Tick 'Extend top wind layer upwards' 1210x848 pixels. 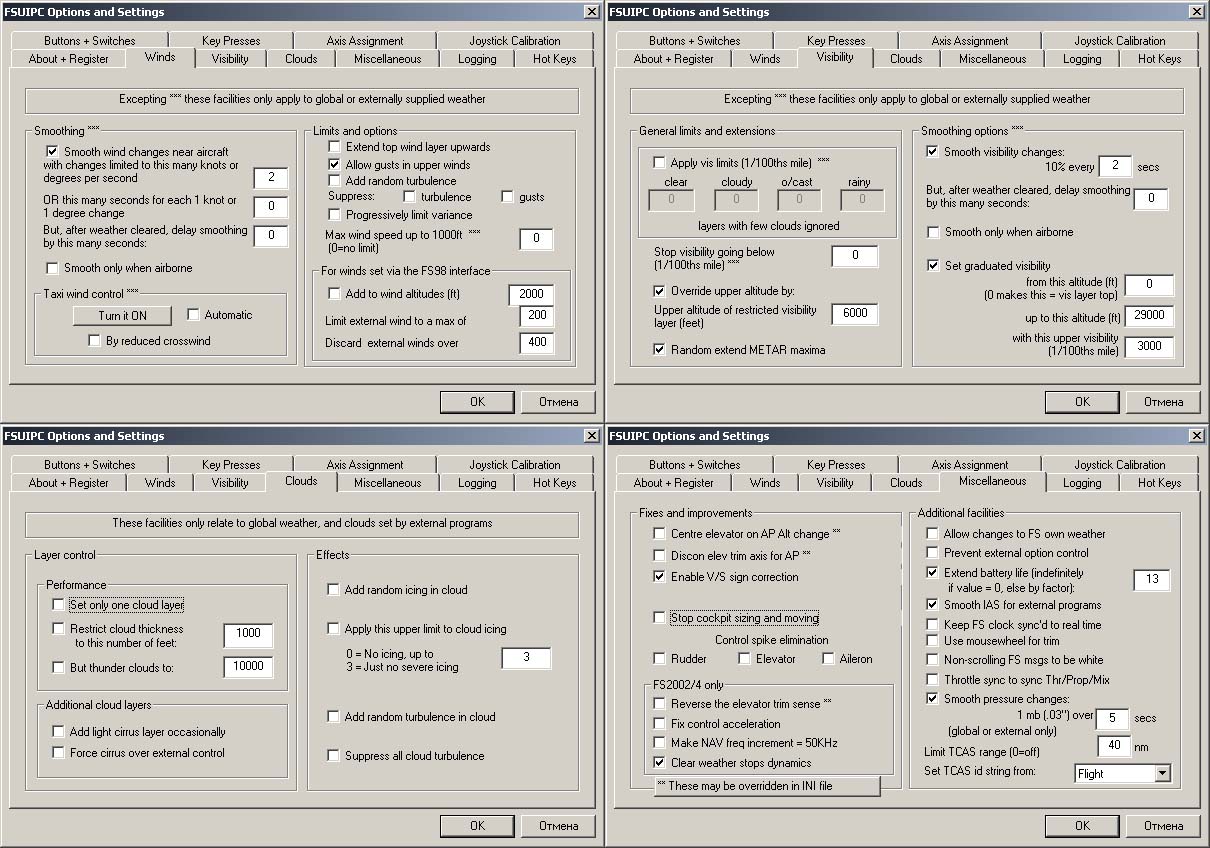(x=335, y=147)
